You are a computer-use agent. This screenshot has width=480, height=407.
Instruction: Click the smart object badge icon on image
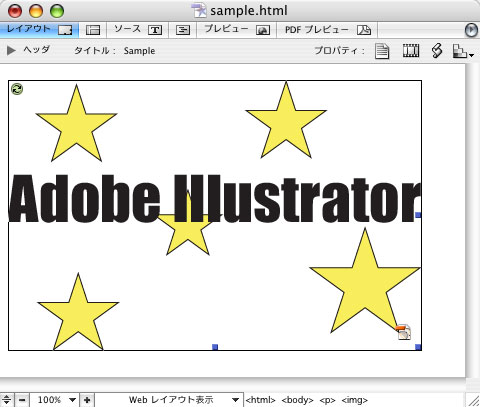[404, 332]
